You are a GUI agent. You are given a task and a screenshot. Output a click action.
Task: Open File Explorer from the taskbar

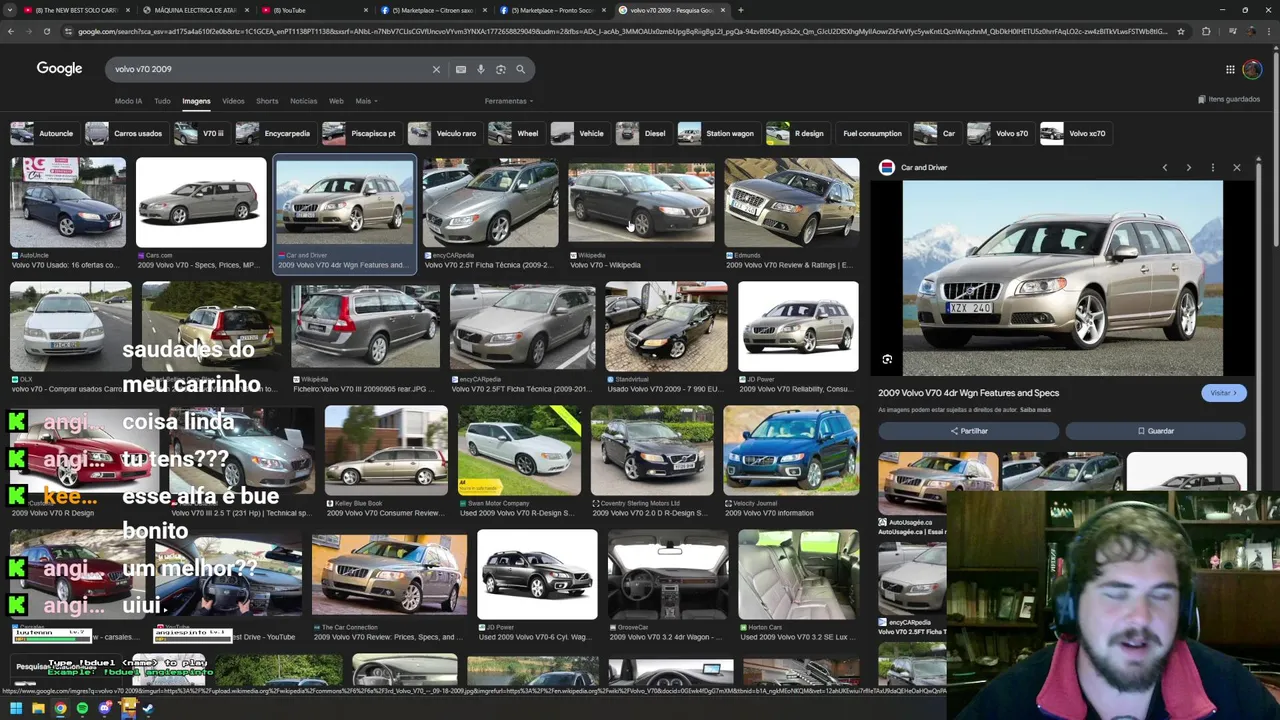coord(38,709)
